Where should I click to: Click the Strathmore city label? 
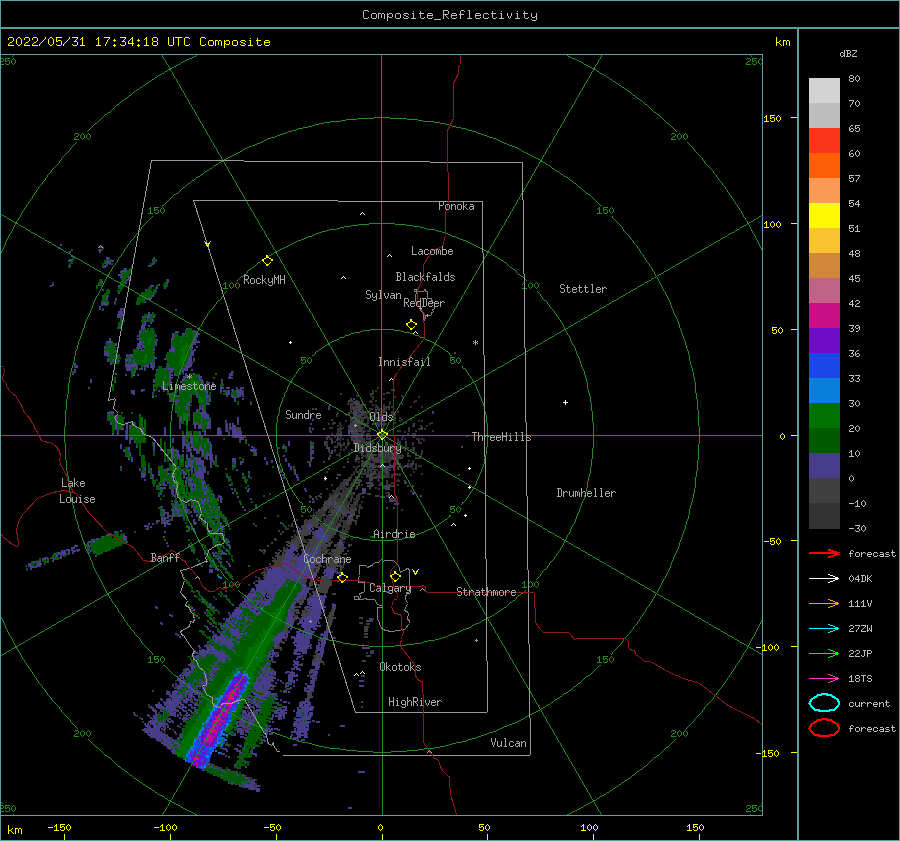point(486,592)
